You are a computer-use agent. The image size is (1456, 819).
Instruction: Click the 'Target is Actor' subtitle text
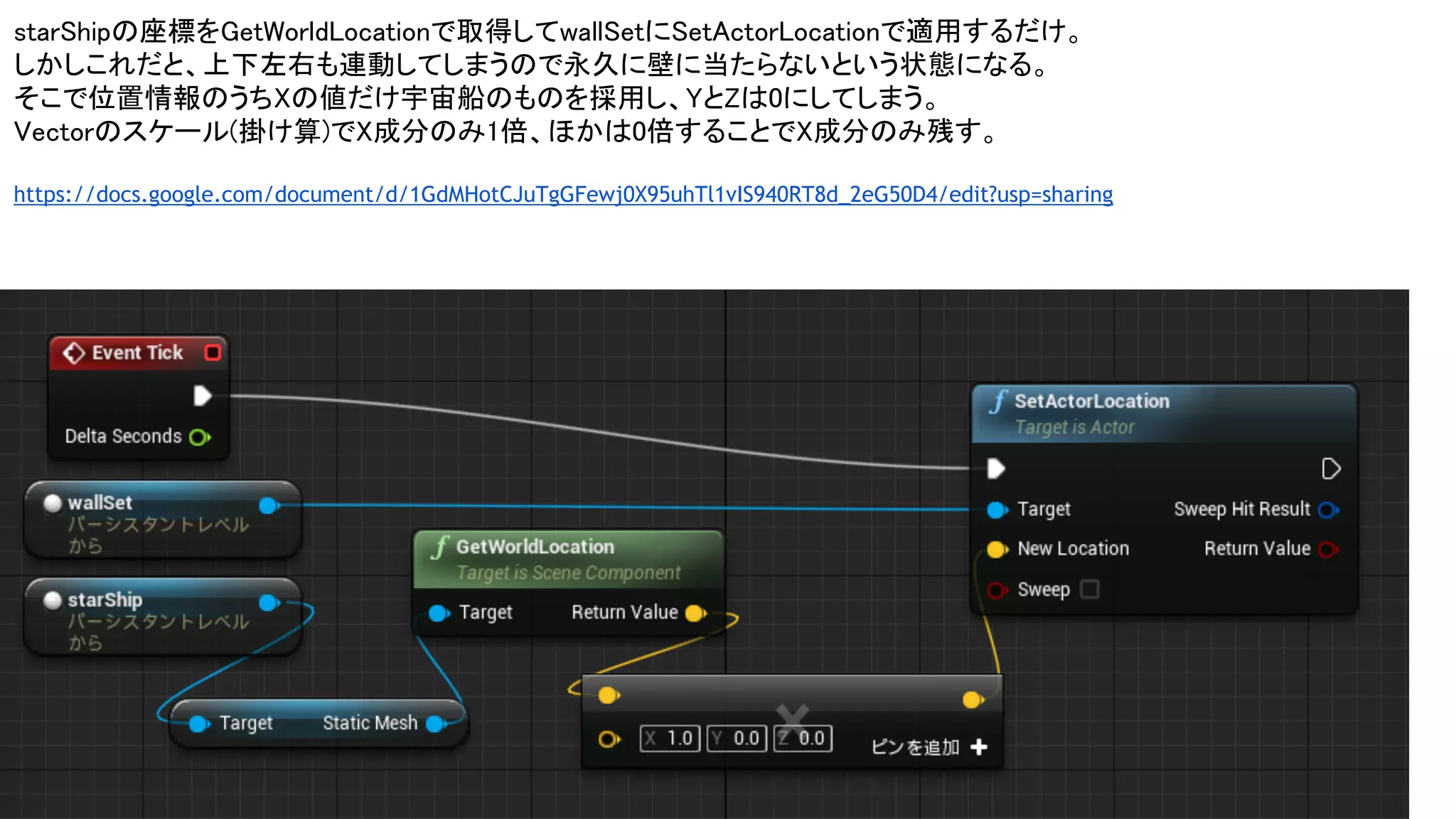tap(1074, 427)
